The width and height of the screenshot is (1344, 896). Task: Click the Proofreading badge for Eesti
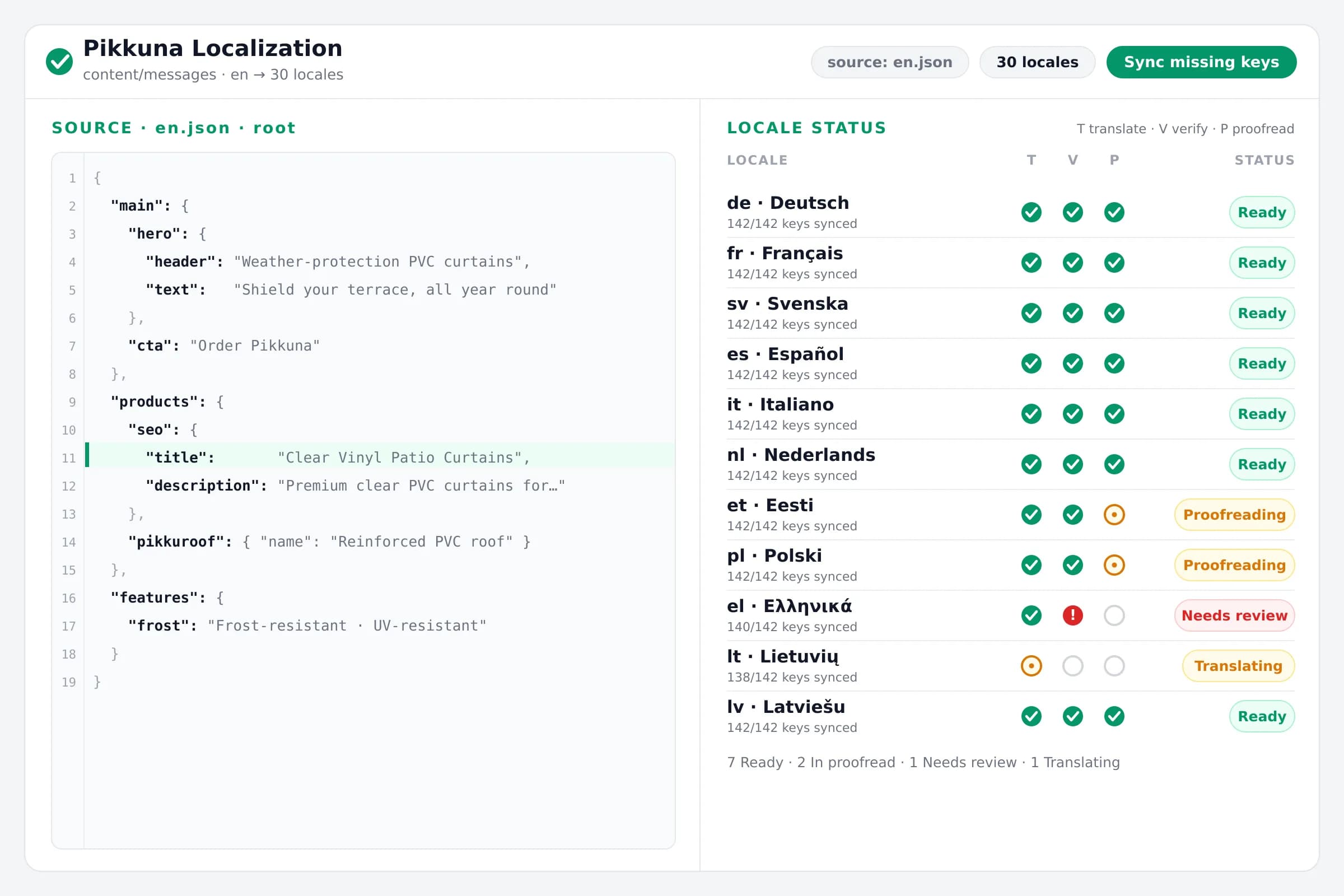coord(1234,515)
